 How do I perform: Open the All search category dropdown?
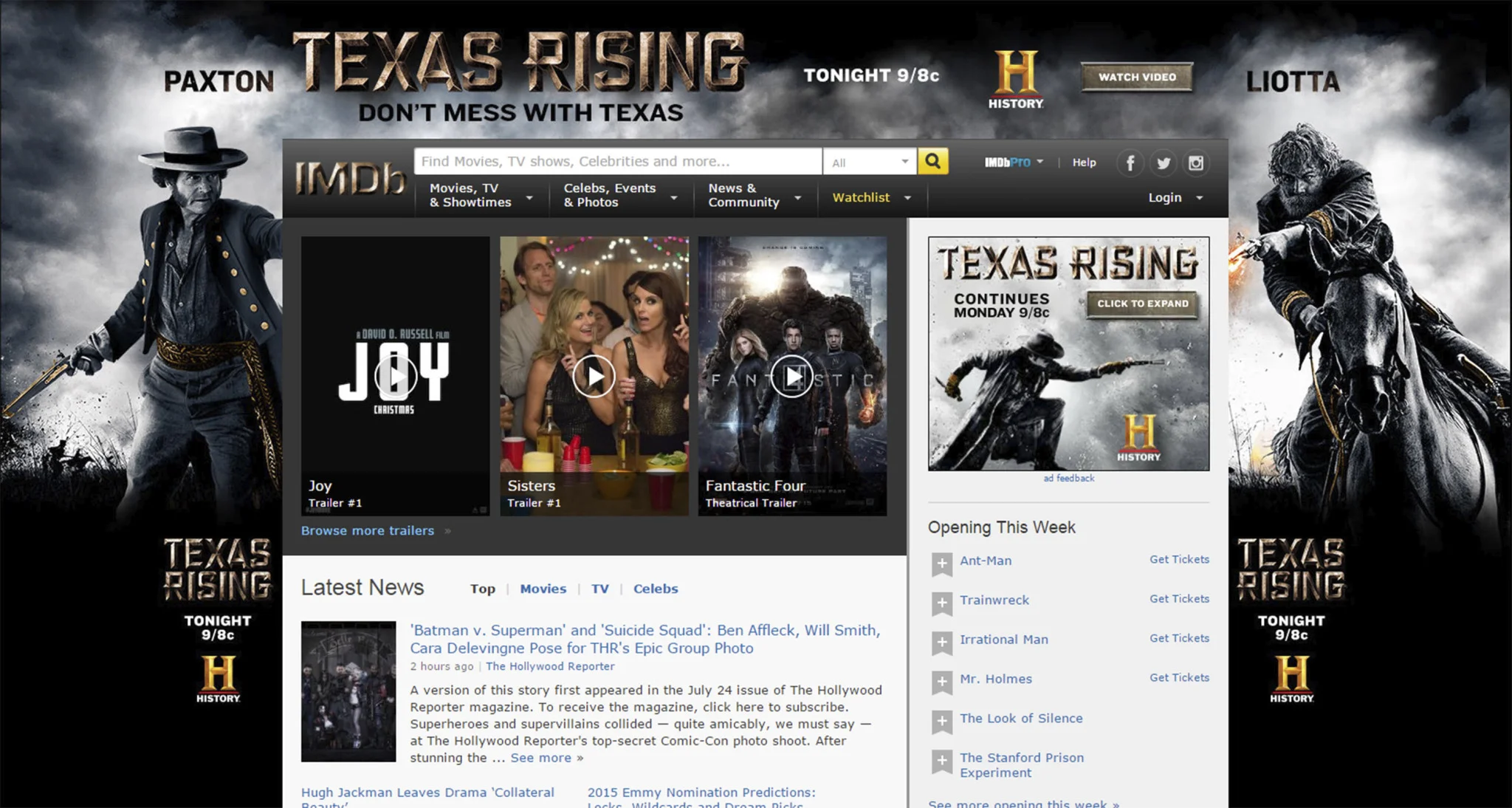[870, 162]
